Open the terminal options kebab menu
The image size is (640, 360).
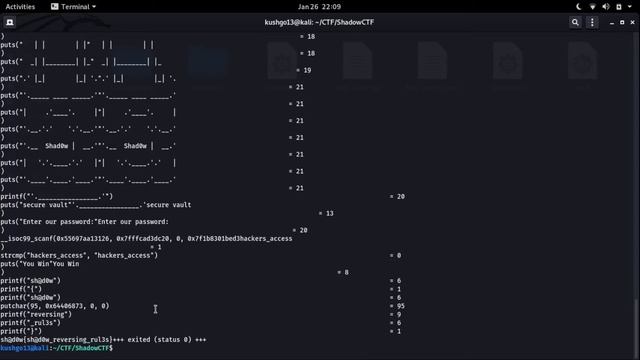click(x=592, y=22)
